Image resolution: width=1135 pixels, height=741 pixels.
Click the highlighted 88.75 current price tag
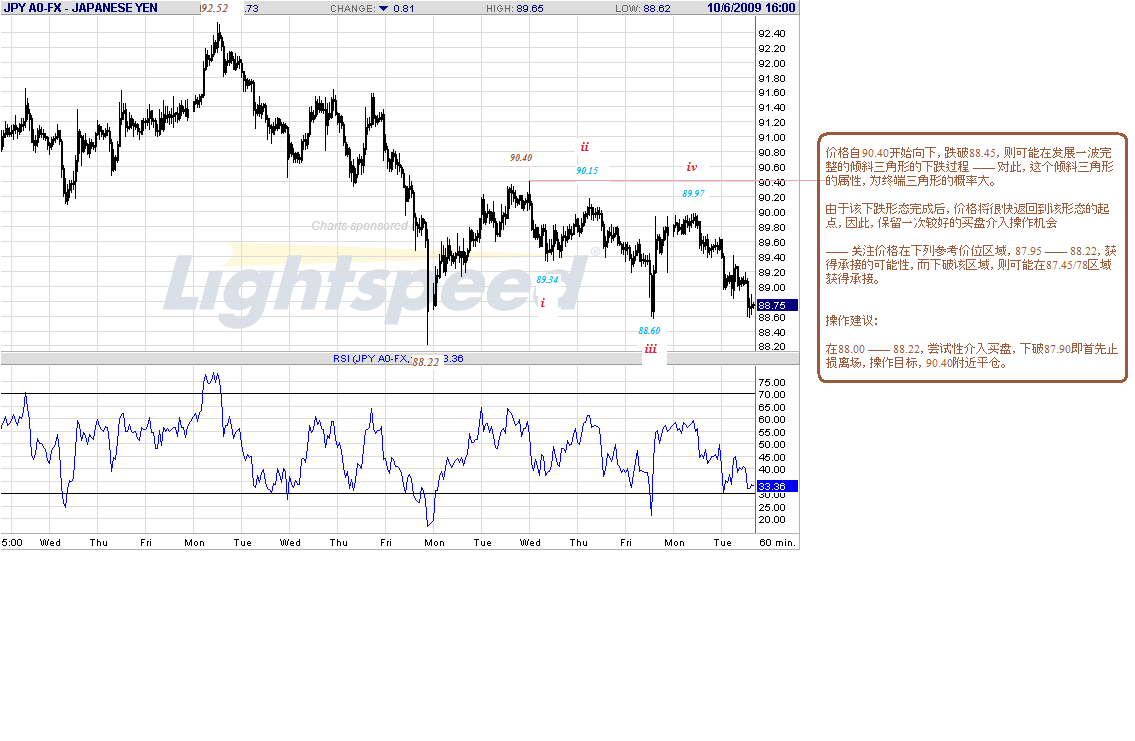coord(777,305)
